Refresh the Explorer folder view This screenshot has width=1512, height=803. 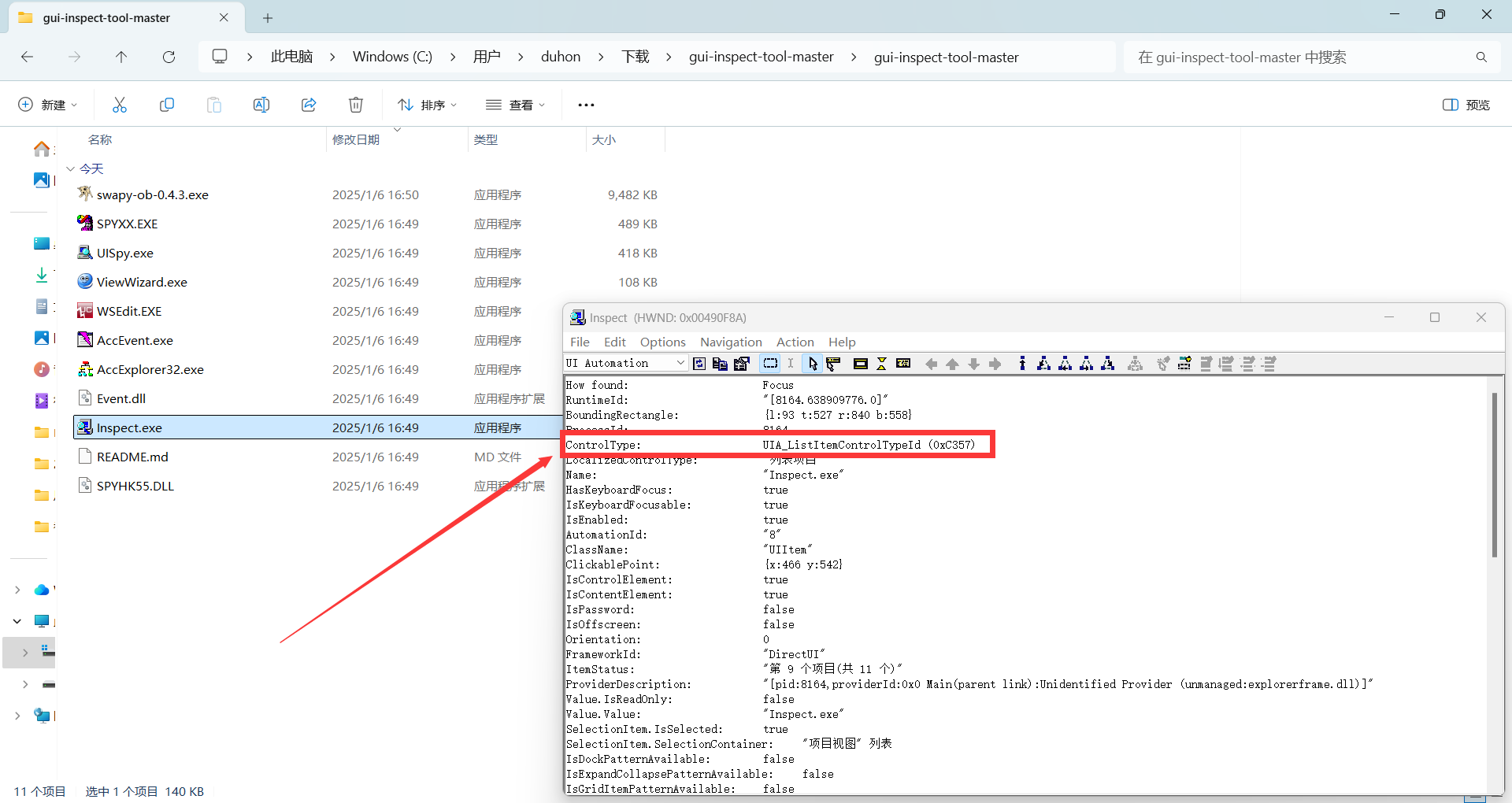(169, 57)
